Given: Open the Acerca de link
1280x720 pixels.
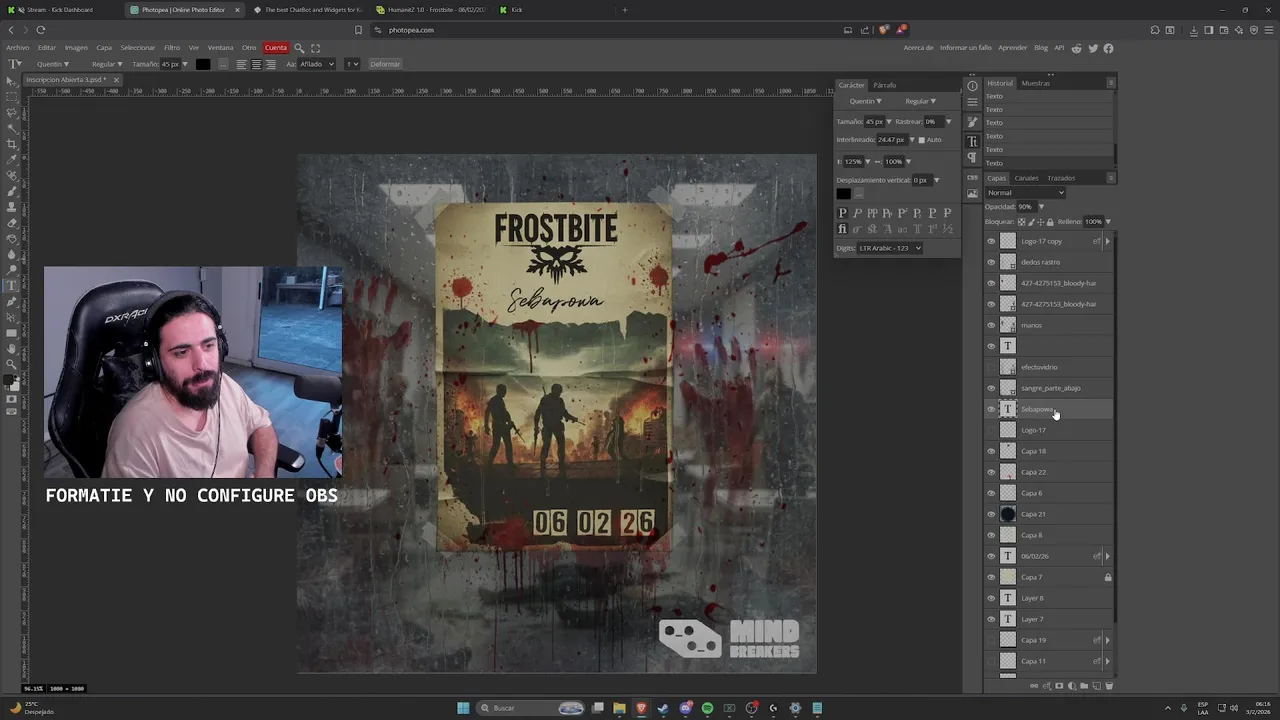Looking at the screenshot, I should point(918,47).
